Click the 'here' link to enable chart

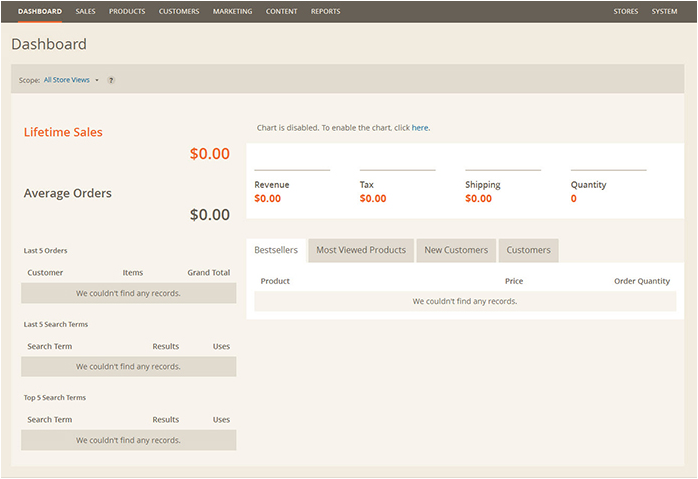pos(420,128)
